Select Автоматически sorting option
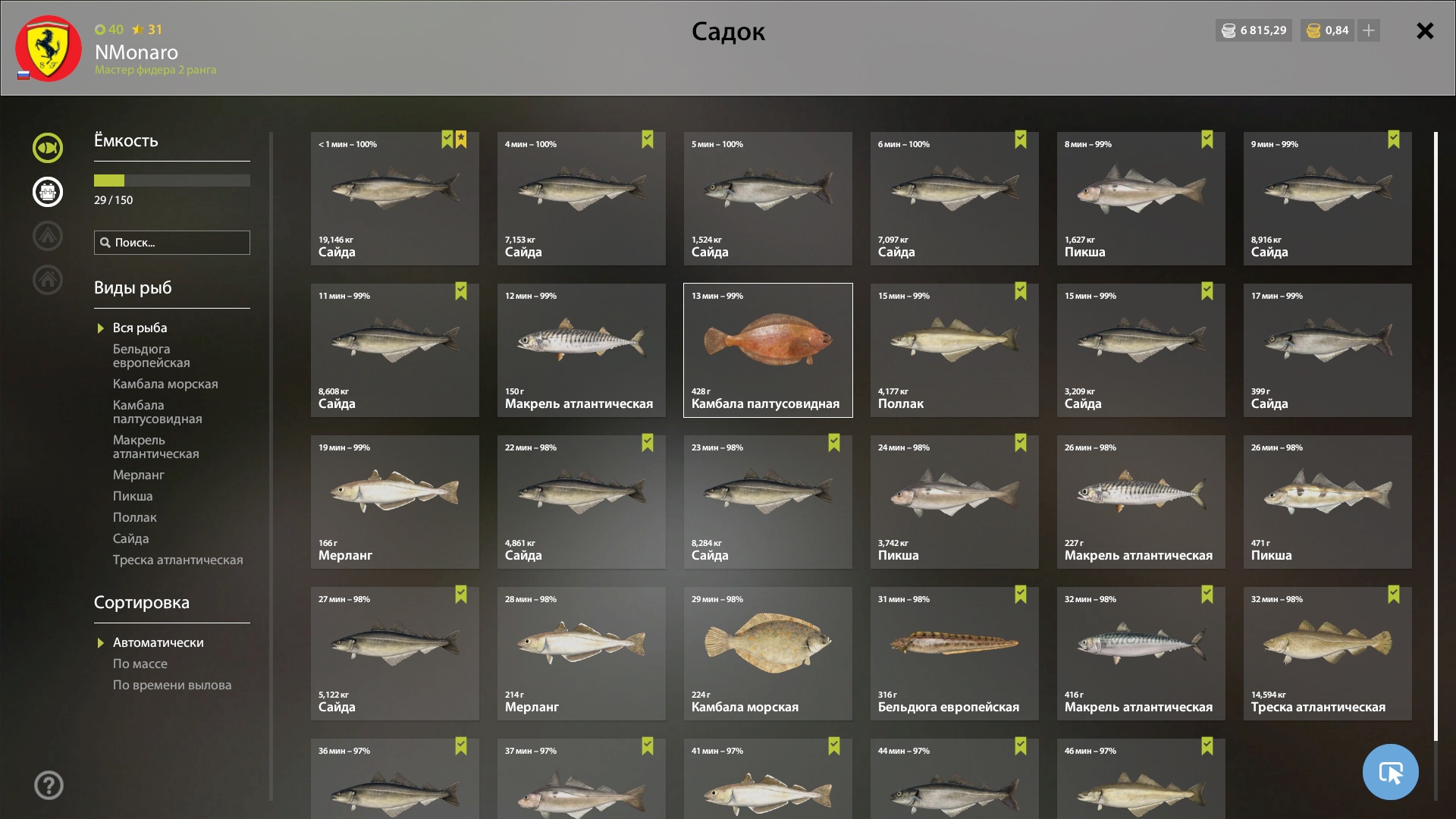Viewport: 1456px width, 819px height. (x=158, y=642)
